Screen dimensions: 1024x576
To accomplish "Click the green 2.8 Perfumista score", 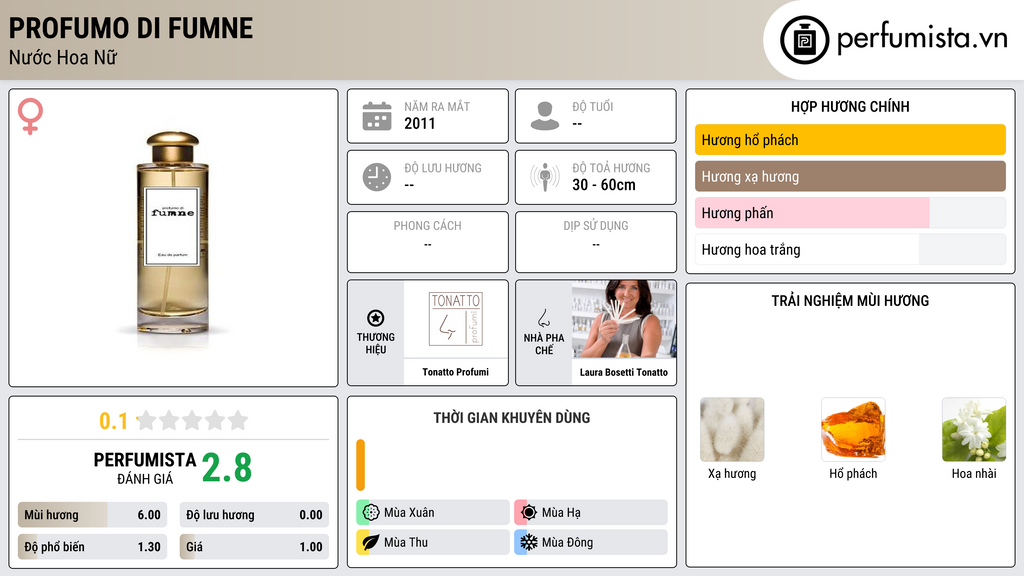I will (227, 468).
